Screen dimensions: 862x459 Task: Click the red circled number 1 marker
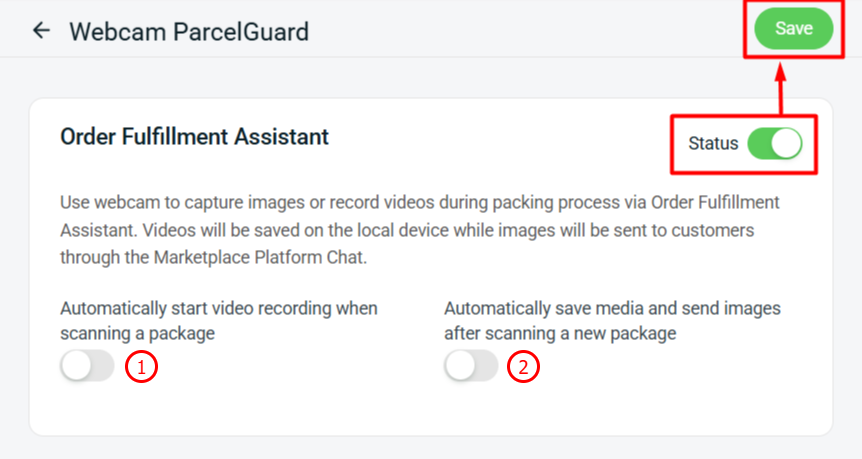(x=141, y=367)
